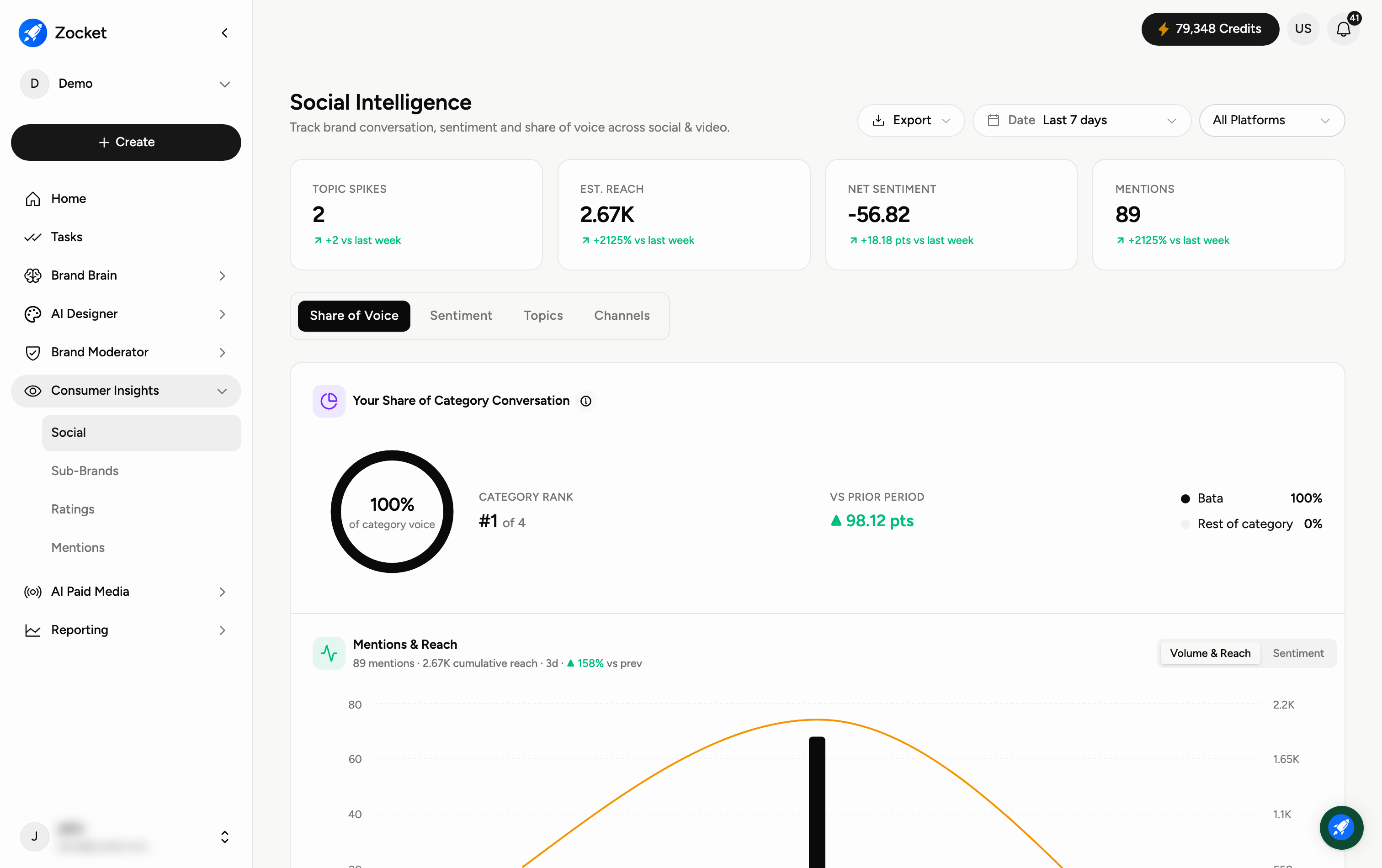Click the '158%' vs prev value
Viewport: 1382px width, 868px height.
590,663
